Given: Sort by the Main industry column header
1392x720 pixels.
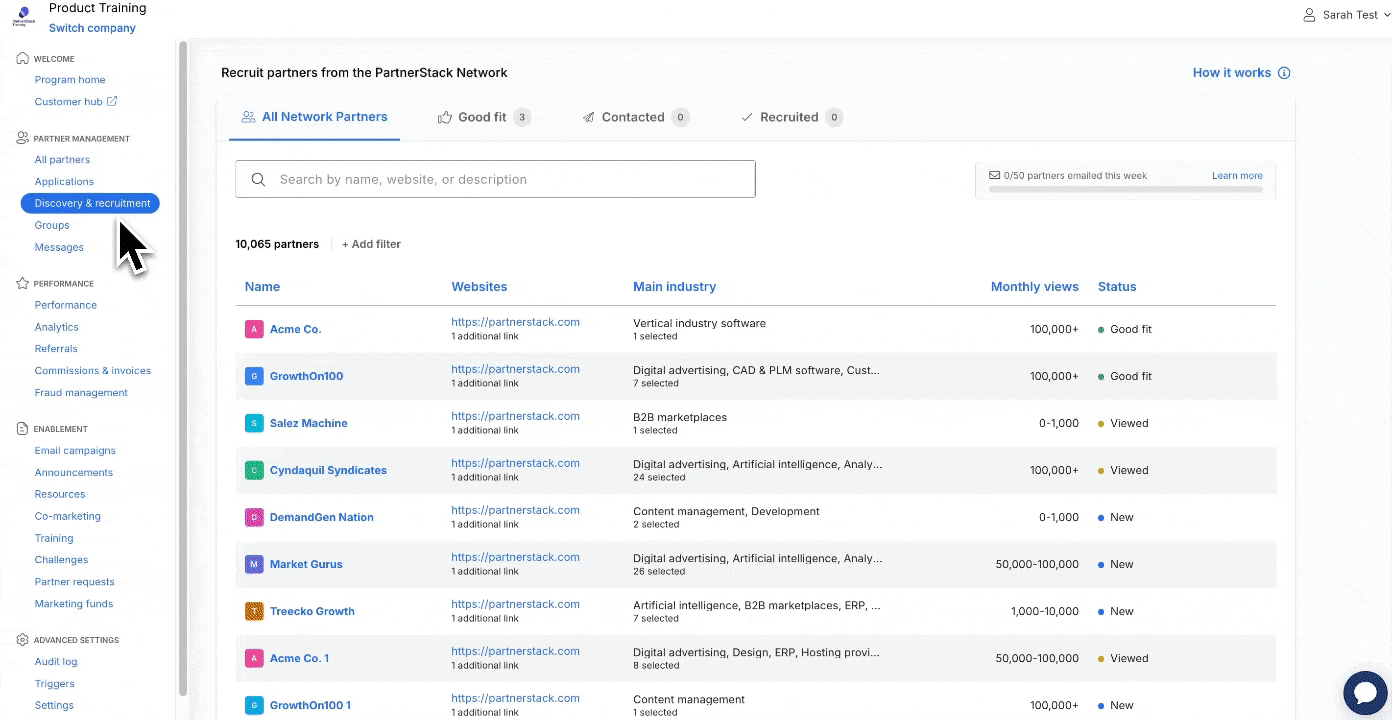Looking at the screenshot, I should pos(674,286).
